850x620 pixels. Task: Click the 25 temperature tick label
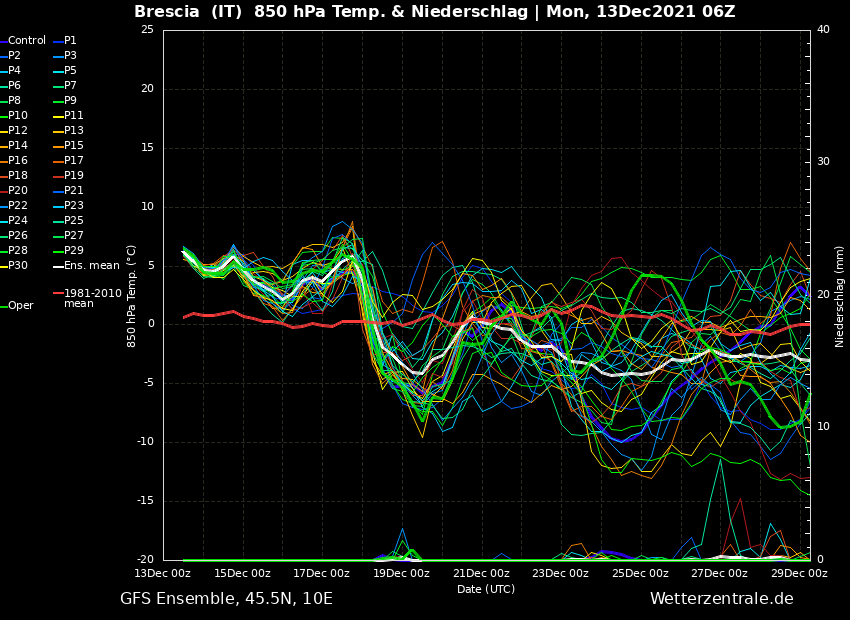[147, 29]
